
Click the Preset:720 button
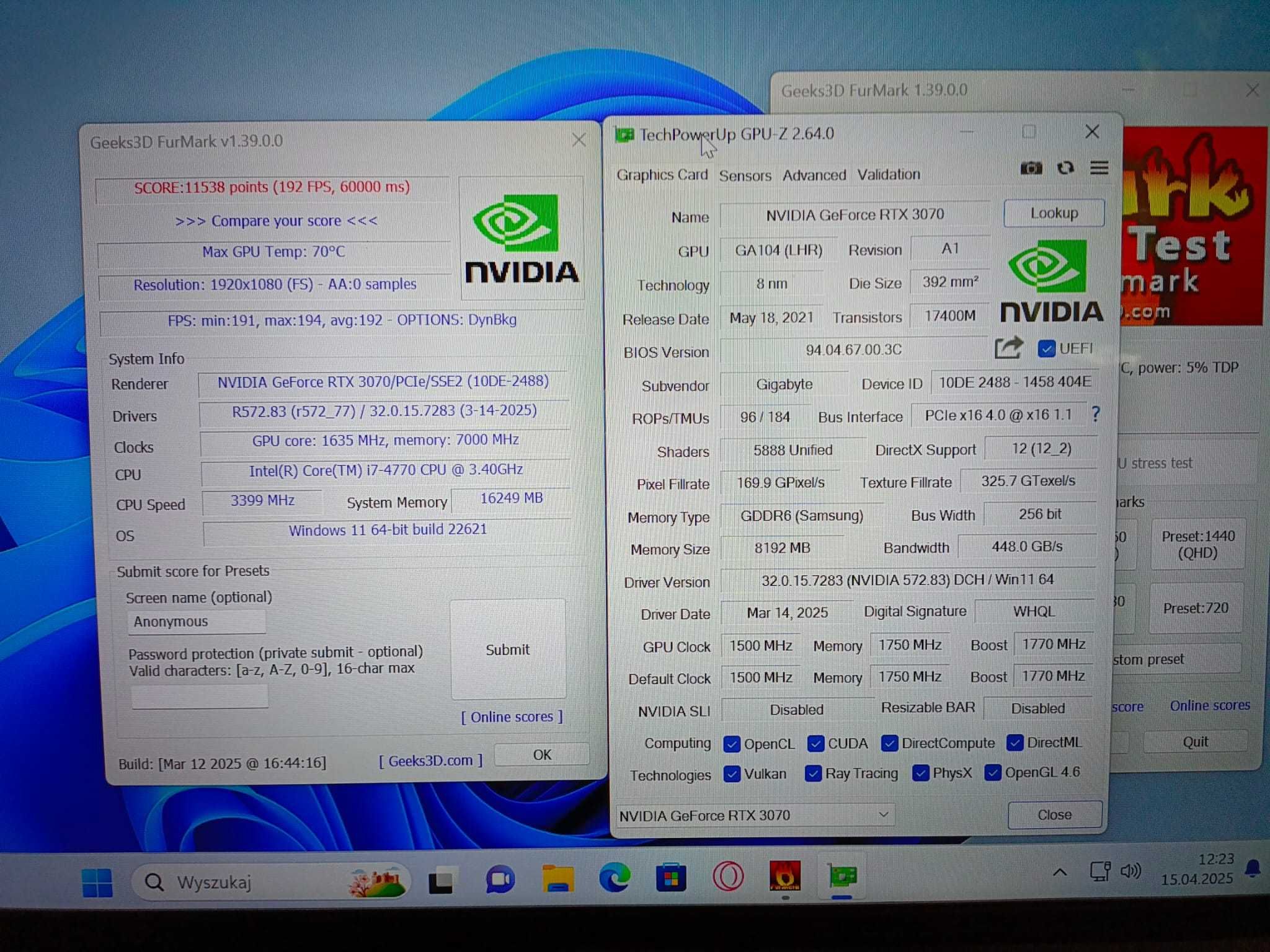pos(1196,608)
